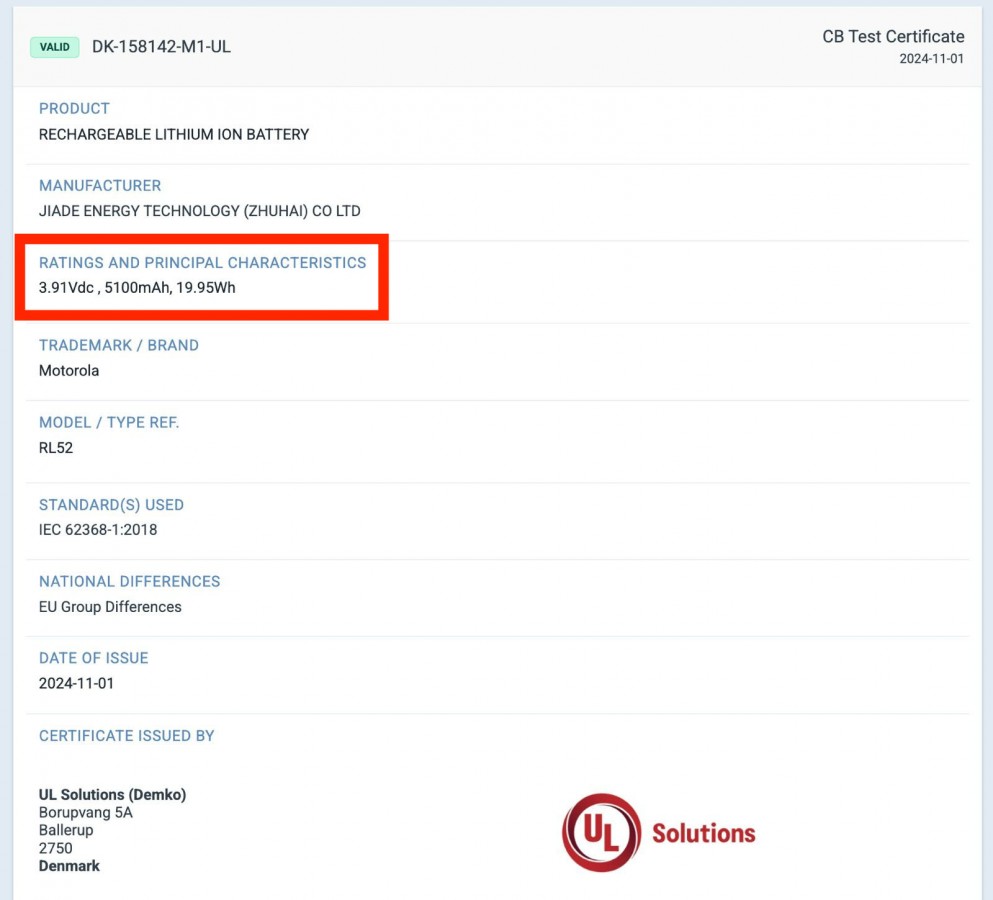Click the UL Solutions circular logo
Screen dimensions: 993x900
(x=601, y=832)
